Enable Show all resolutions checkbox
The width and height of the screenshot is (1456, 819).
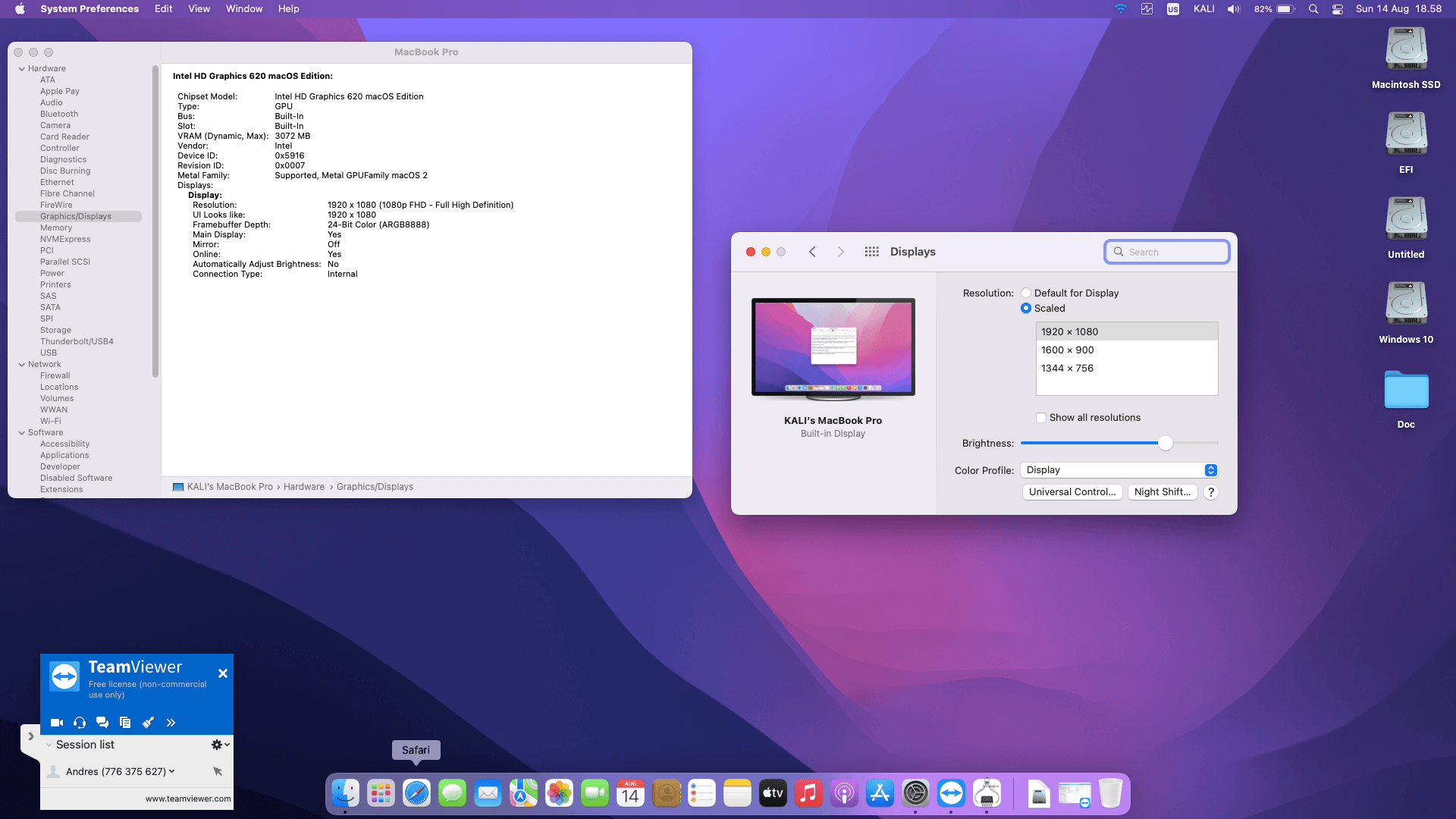point(1041,418)
